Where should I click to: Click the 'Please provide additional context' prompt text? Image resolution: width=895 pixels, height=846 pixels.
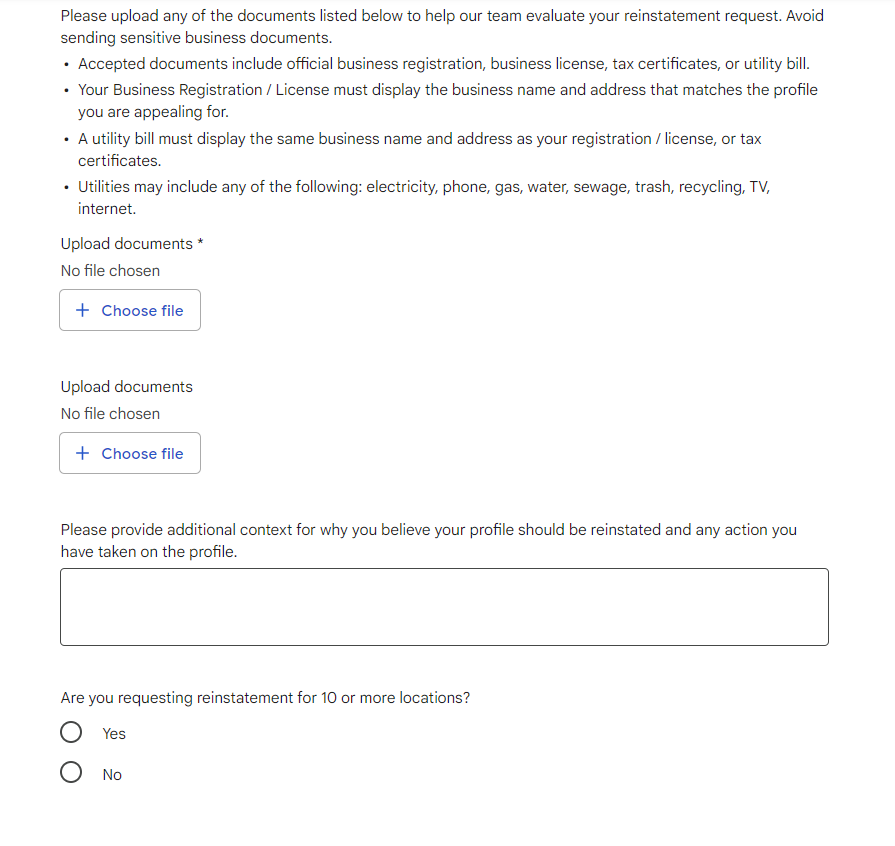pyautogui.click(x=429, y=541)
